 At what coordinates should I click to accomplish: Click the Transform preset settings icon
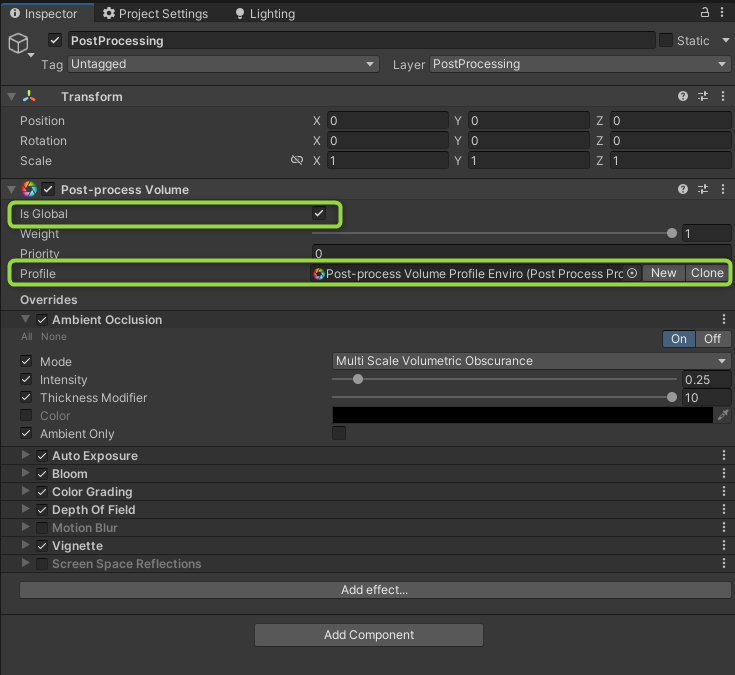coord(703,97)
